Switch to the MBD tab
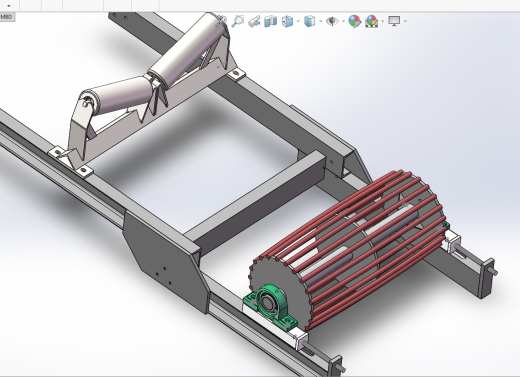This screenshot has width=520, height=377. [7, 17]
